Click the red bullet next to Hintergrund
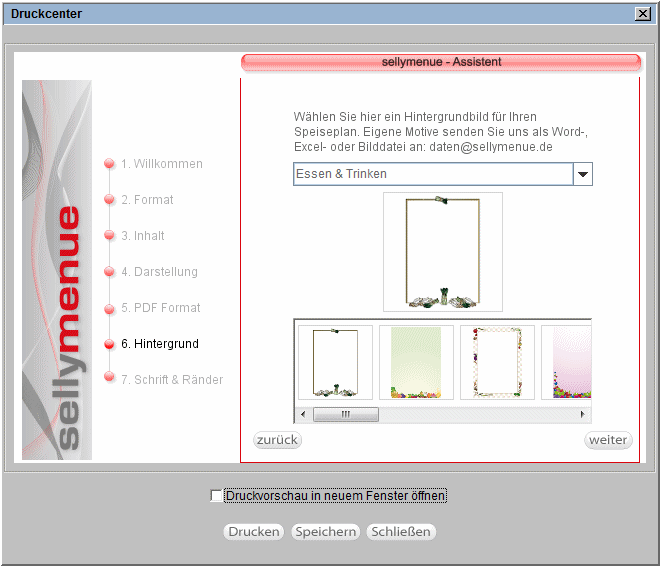The image size is (660, 566). pyautogui.click(x=109, y=344)
